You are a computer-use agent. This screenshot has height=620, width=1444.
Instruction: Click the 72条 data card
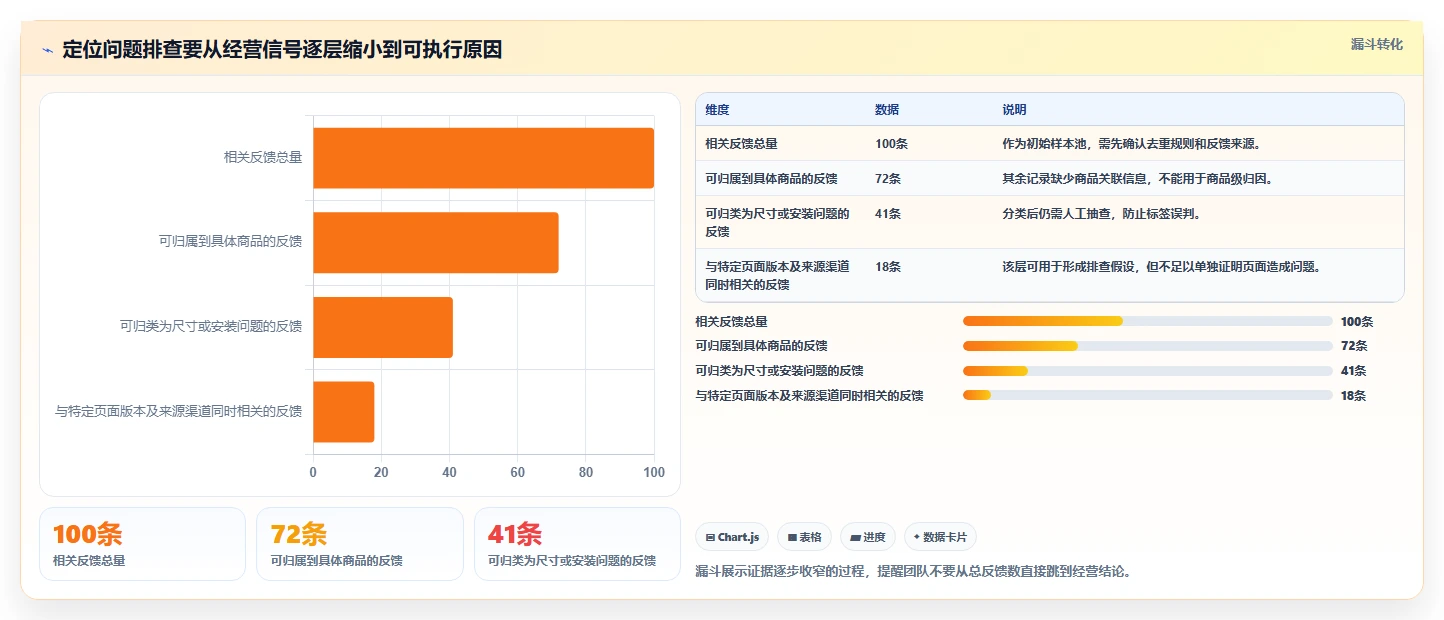[x=360, y=544]
